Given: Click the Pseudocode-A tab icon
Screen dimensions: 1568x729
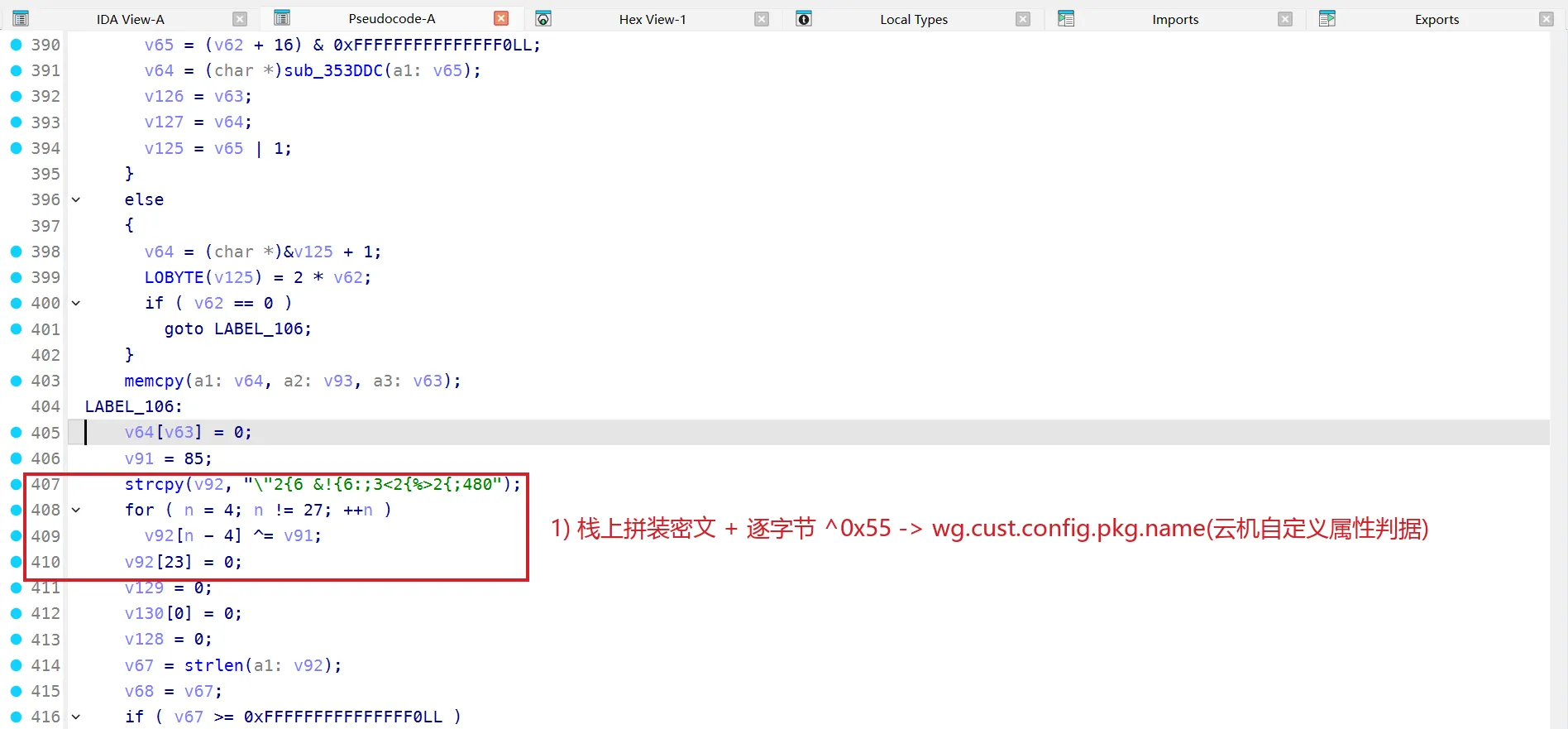Looking at the screenshot, I should [282, 18].
